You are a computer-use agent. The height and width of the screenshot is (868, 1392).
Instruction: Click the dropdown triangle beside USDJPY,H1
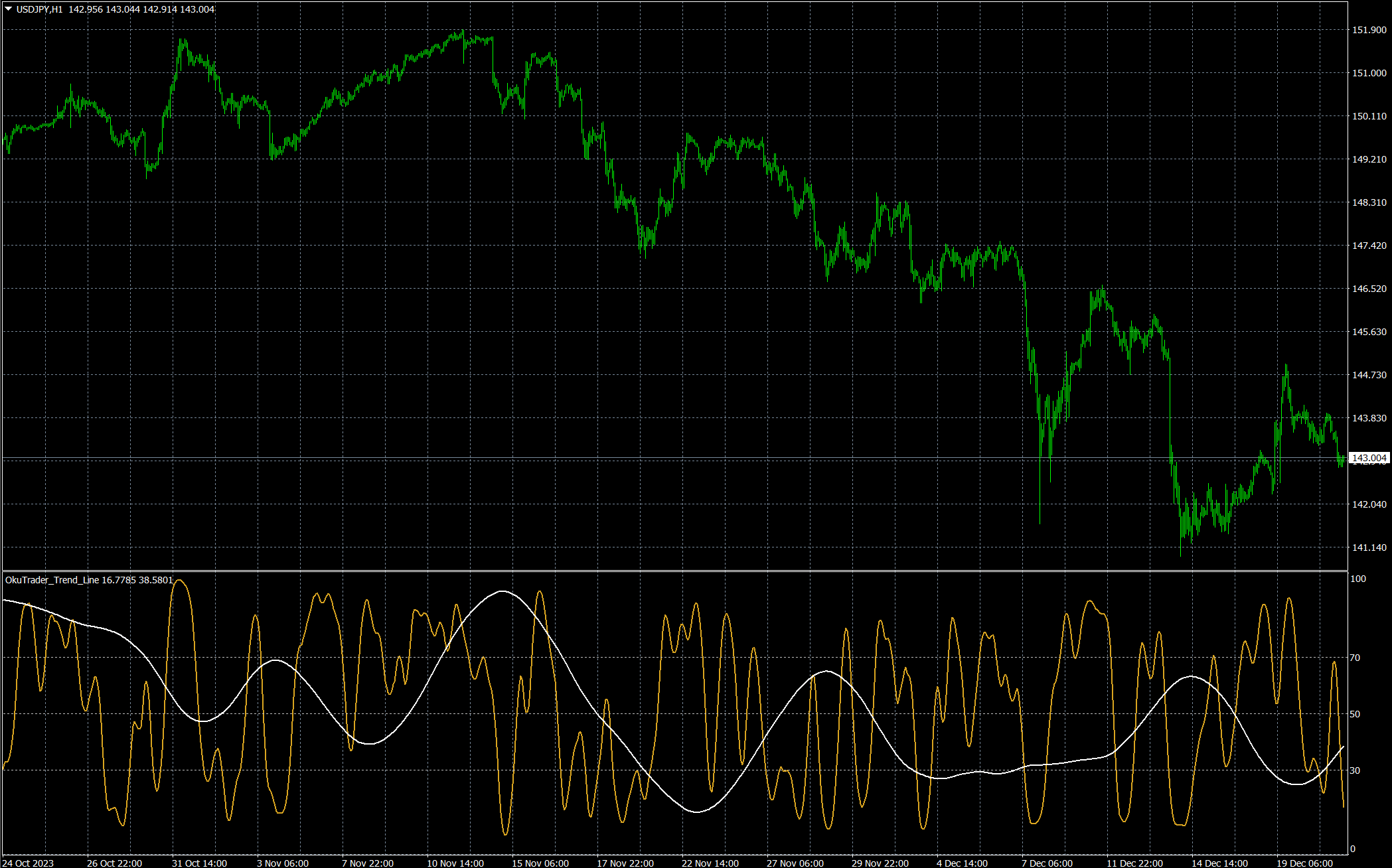[x=9, y=9]
